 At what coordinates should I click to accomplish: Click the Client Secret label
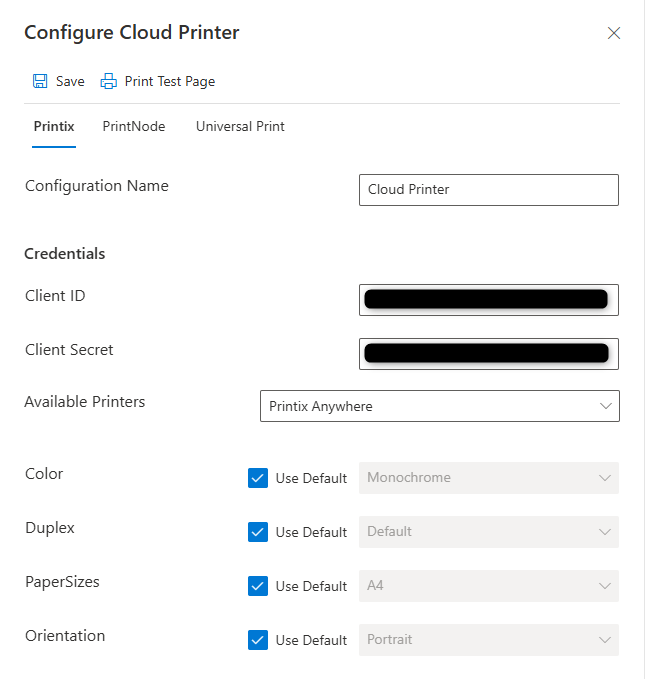click(x=69, y=349)
